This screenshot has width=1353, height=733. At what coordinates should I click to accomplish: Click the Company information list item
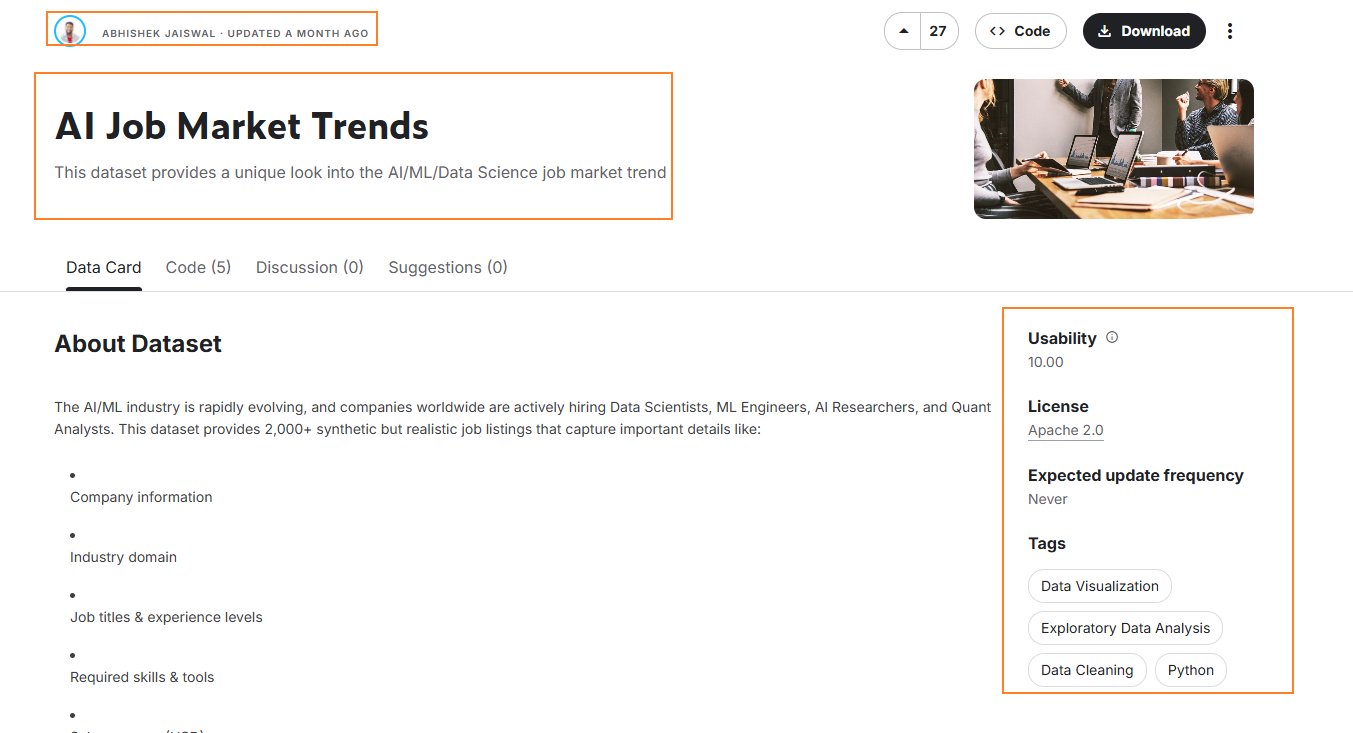pyautogui.click(x=141, y=497)
